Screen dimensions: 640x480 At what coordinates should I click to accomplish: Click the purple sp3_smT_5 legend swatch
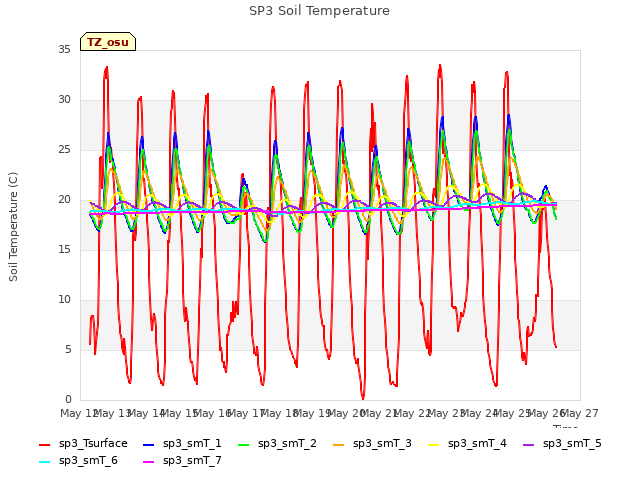coord(529,444)
